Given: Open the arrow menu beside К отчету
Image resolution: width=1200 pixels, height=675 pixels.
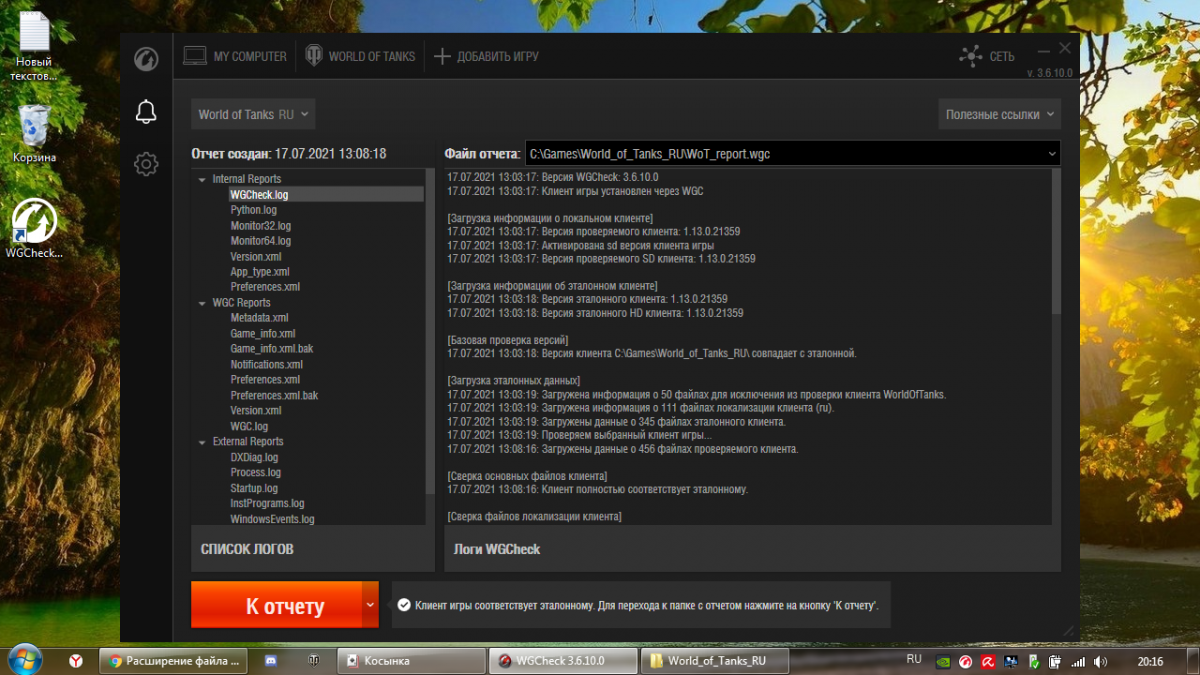Looking at the screenshot, I should coord(370,605).
